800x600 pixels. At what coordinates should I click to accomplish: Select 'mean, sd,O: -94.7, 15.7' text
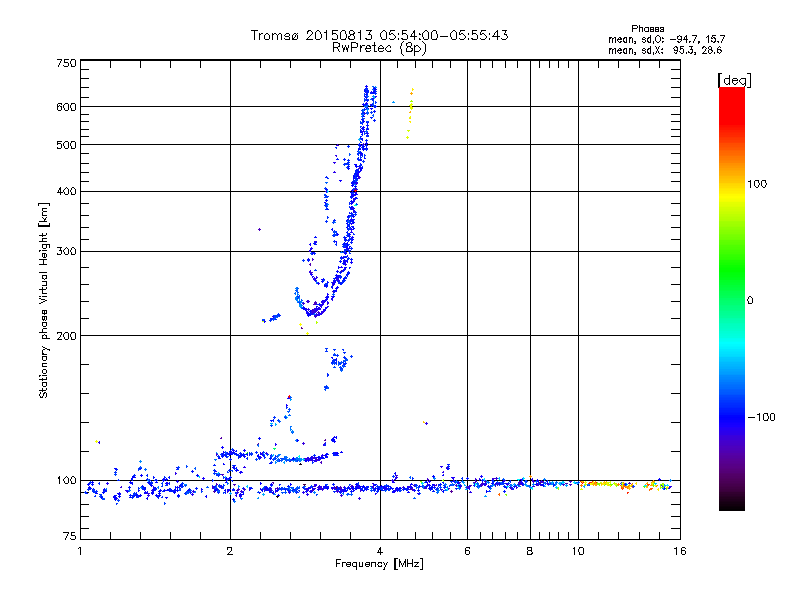click(666, 39)
